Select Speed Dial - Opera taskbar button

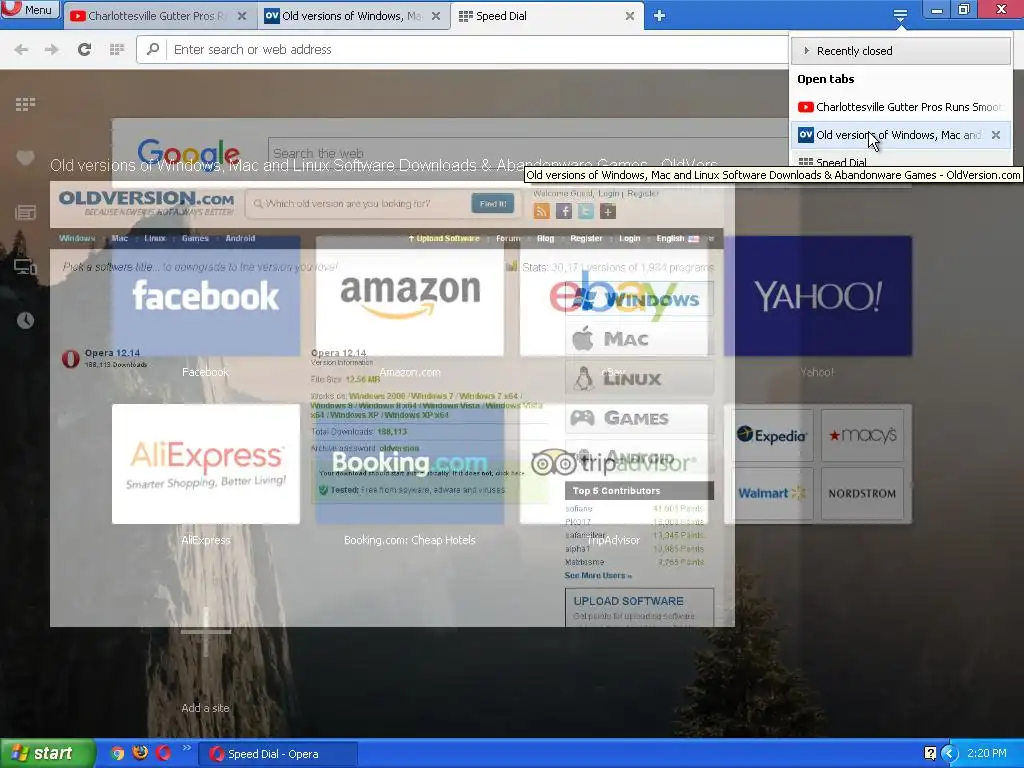tap(279, 754)
